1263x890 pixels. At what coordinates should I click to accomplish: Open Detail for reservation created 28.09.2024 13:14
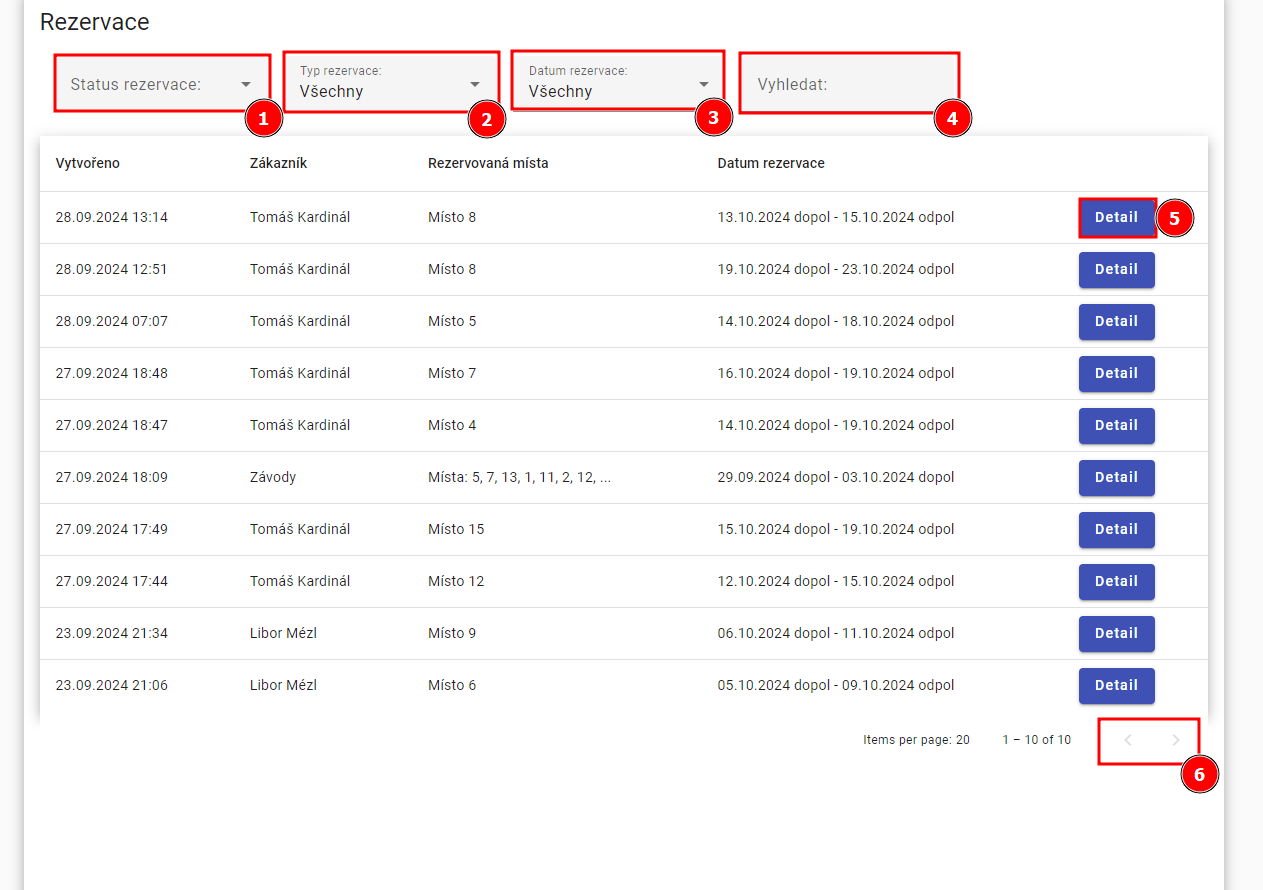pyautogui.click(x=1116, y=217)
